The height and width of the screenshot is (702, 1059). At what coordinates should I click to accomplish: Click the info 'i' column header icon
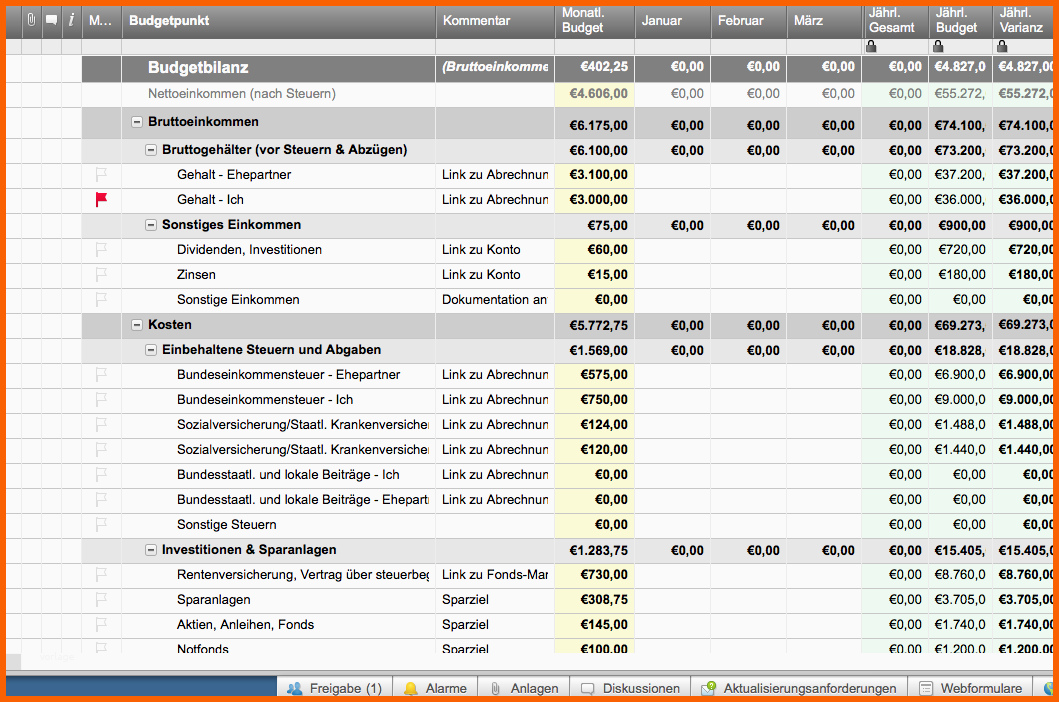71,20
